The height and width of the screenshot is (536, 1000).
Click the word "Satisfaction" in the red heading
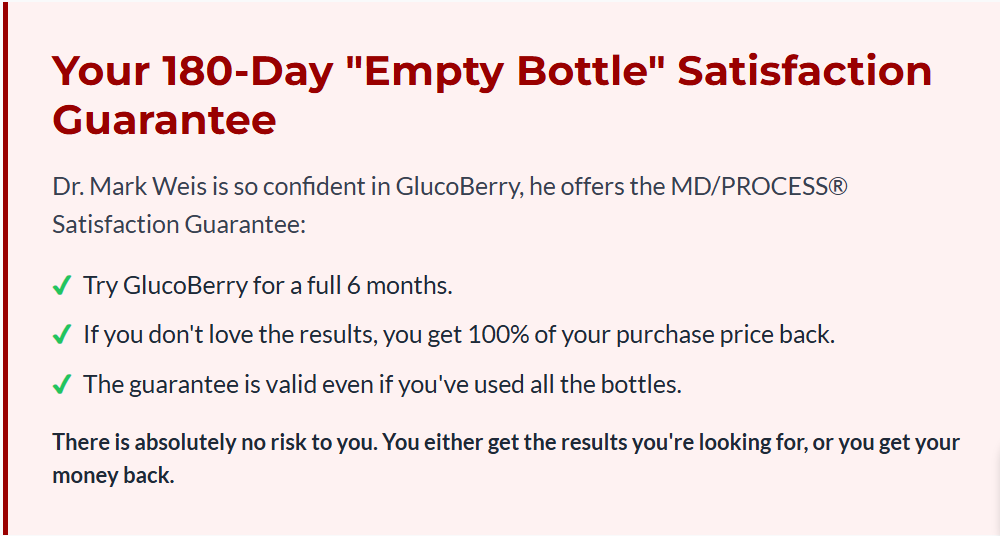[804, 71]
